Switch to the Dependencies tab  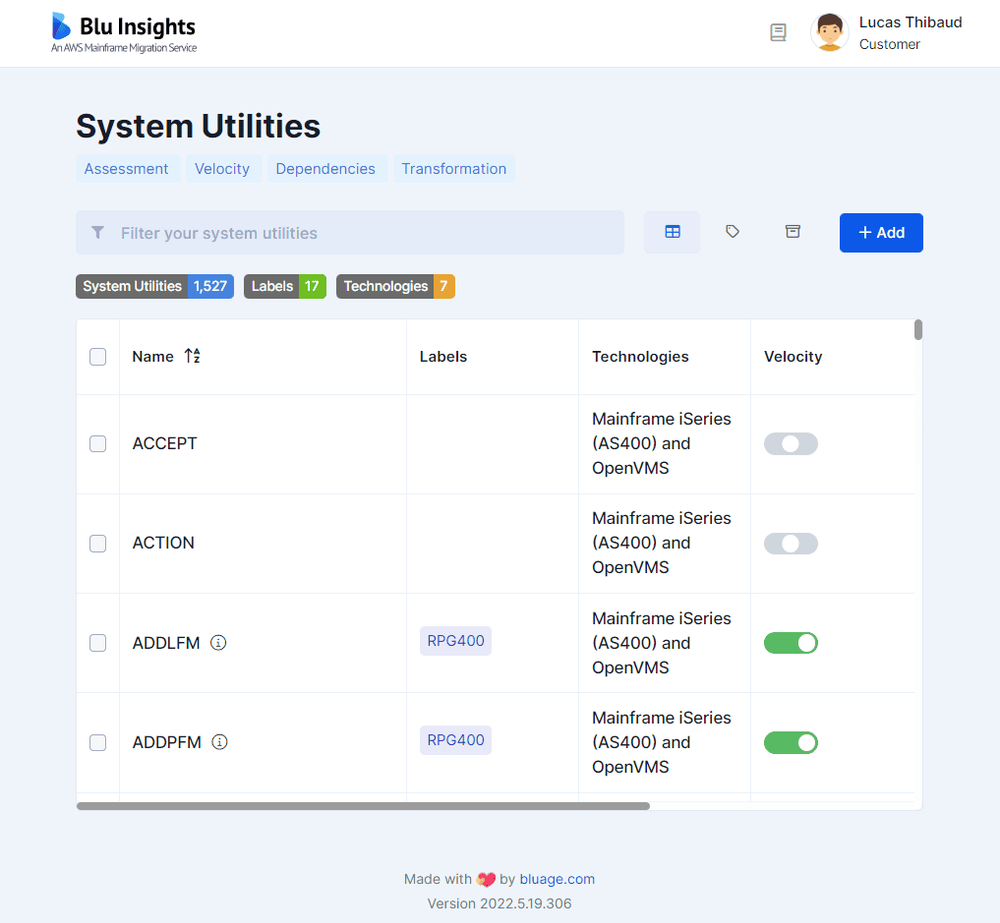click(x=325, y=168)
